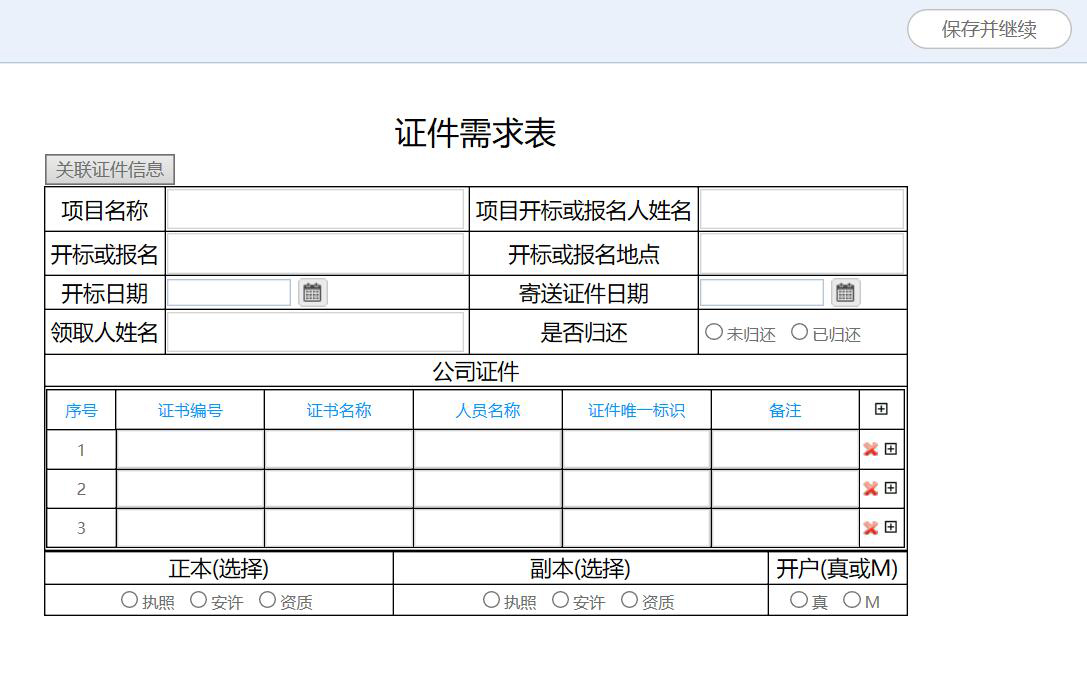Click 证书编号 cell in row 1
This screenshot has height=683, width=1087.
pos(190,450)
